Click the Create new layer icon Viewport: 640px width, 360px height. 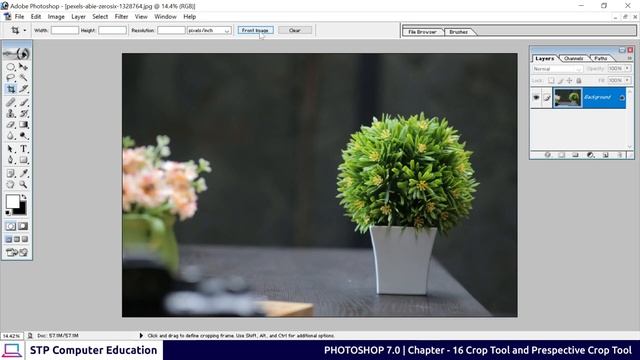(605, 155)
